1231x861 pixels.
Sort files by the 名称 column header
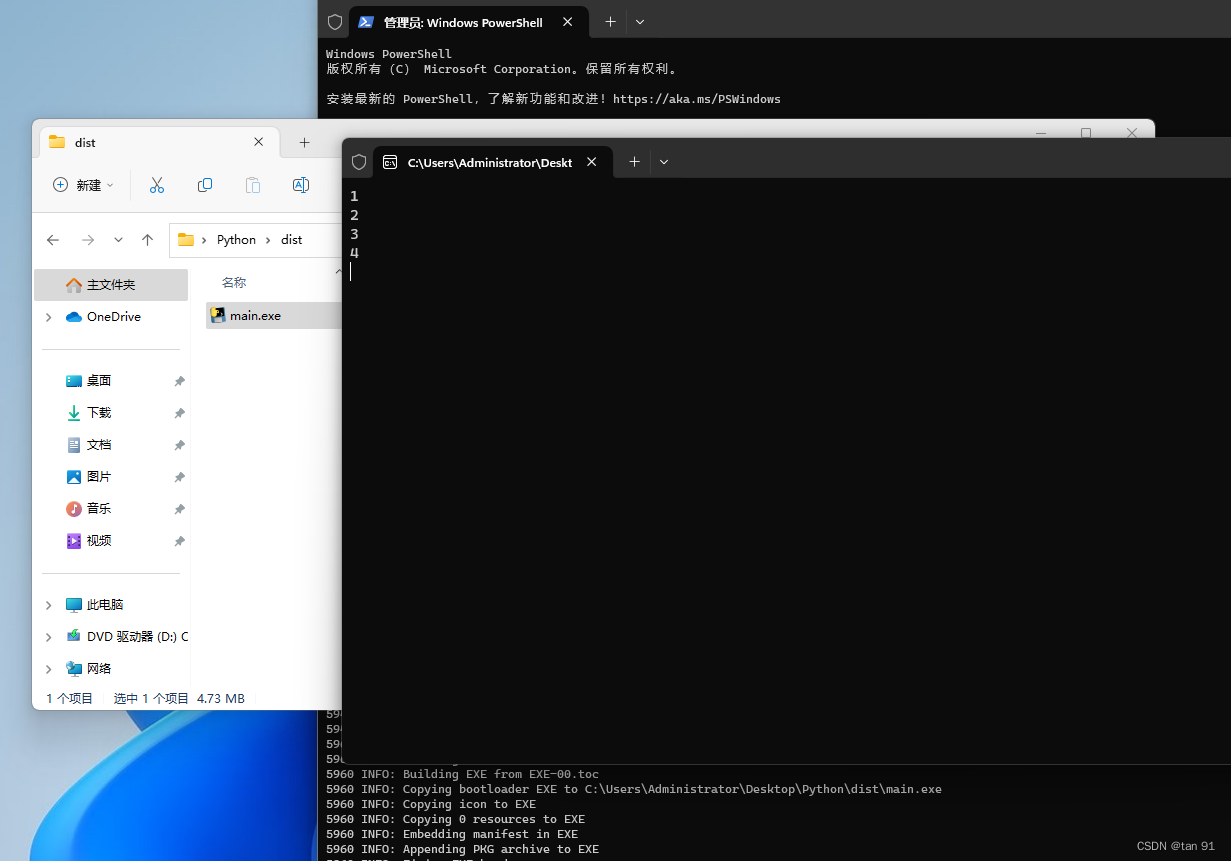point(234,283)
